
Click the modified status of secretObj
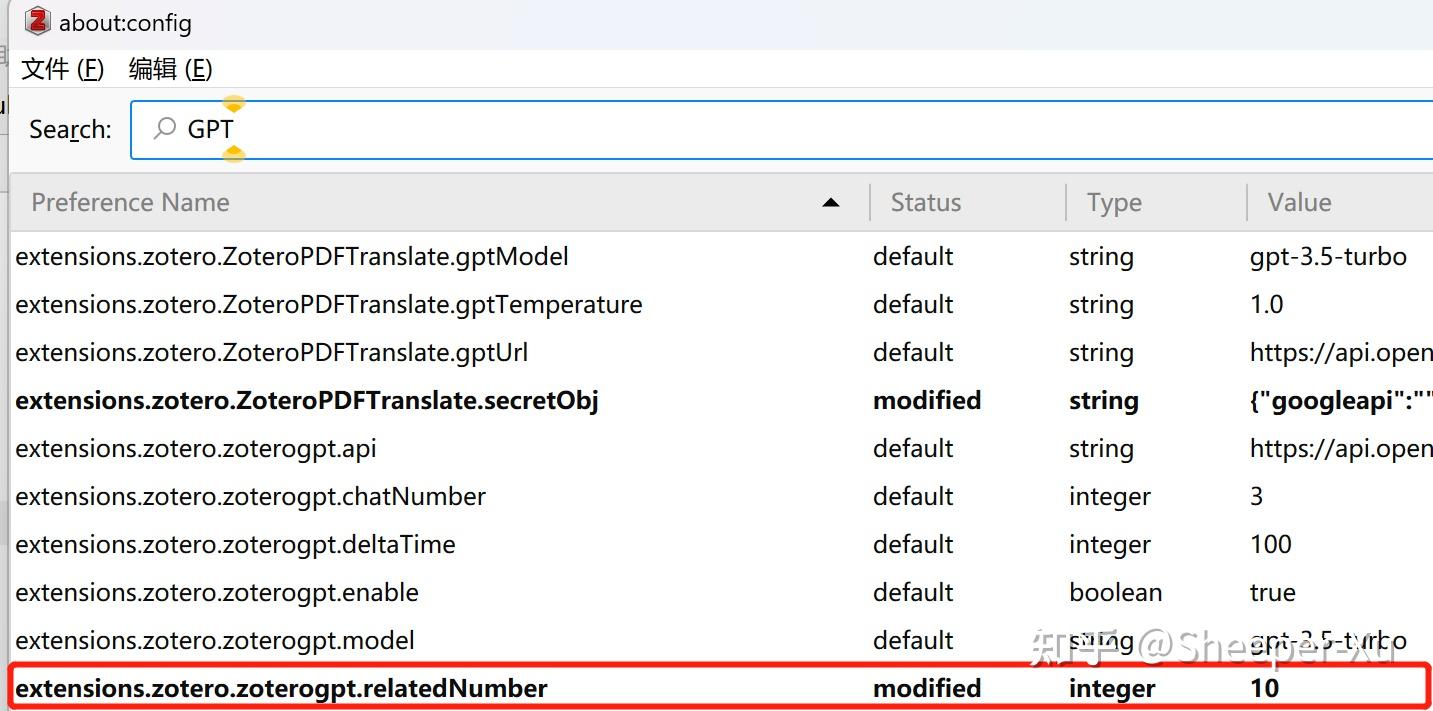[x=927, y=401]
